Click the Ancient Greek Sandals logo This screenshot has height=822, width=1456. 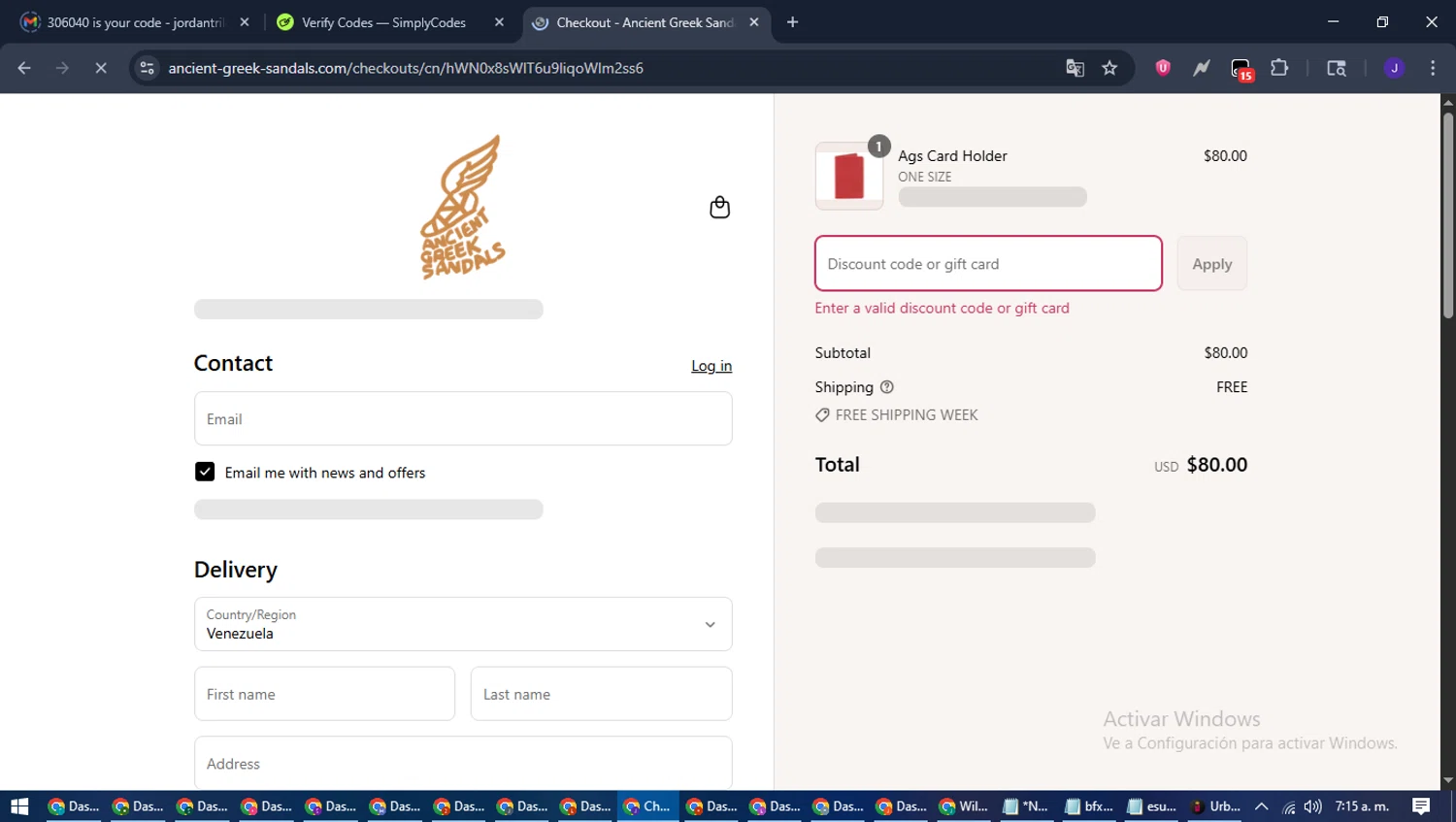click(x=463, y=207)
